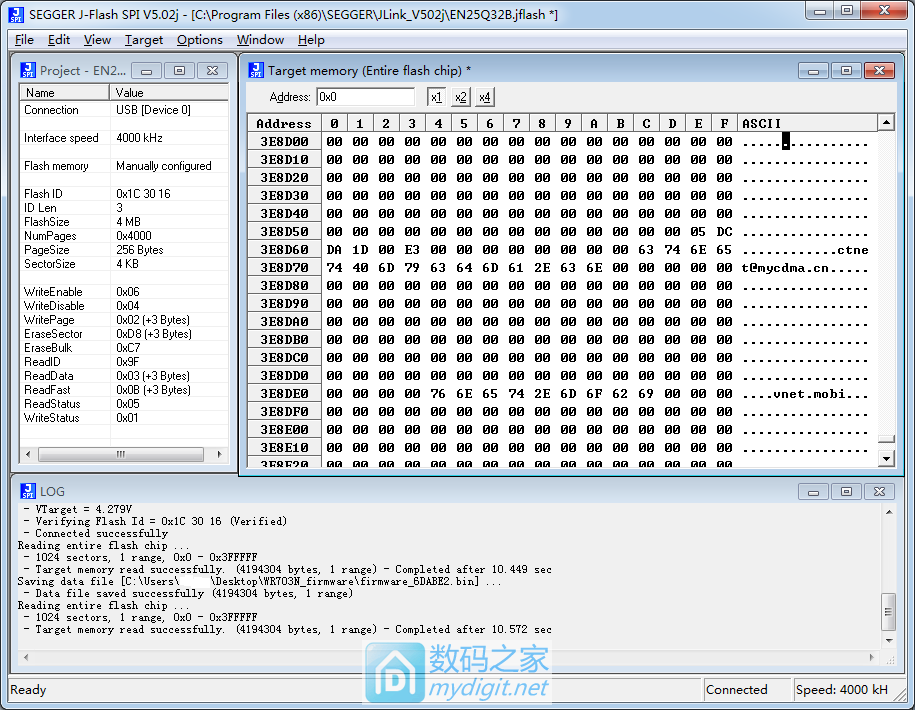Open the View menu
915x710 pixels.
click(97, 40)
